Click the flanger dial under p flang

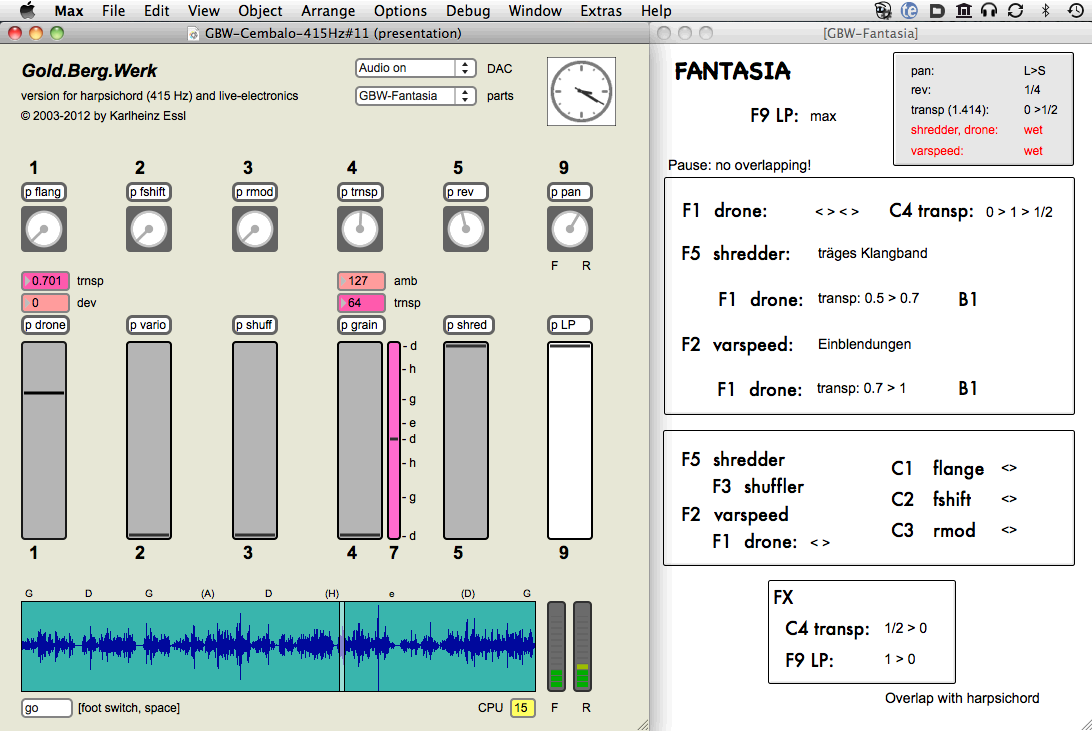click(x=44, y=230)
